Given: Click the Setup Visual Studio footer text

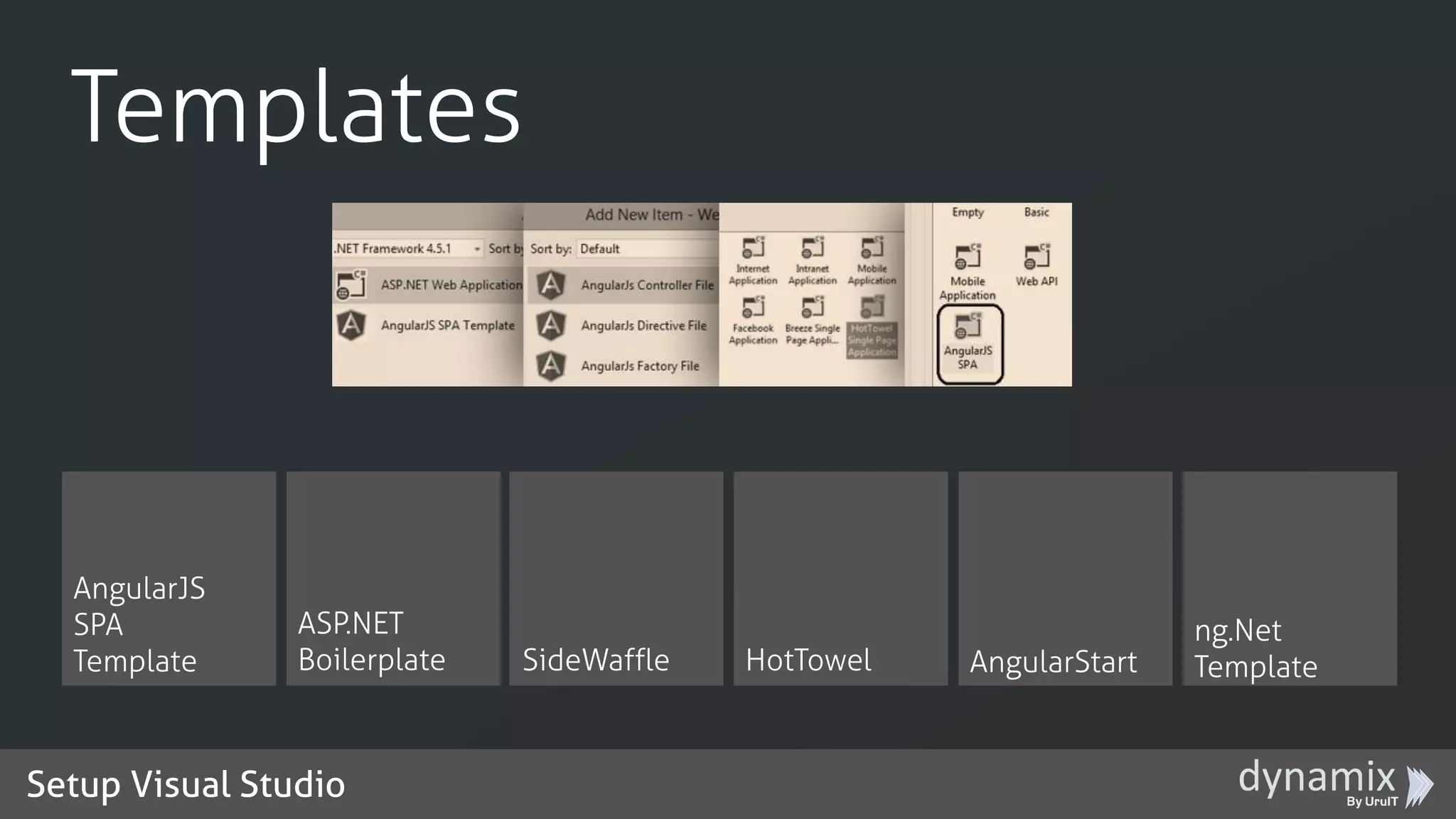Looking at the screenshot, I should tap(186, 784).
